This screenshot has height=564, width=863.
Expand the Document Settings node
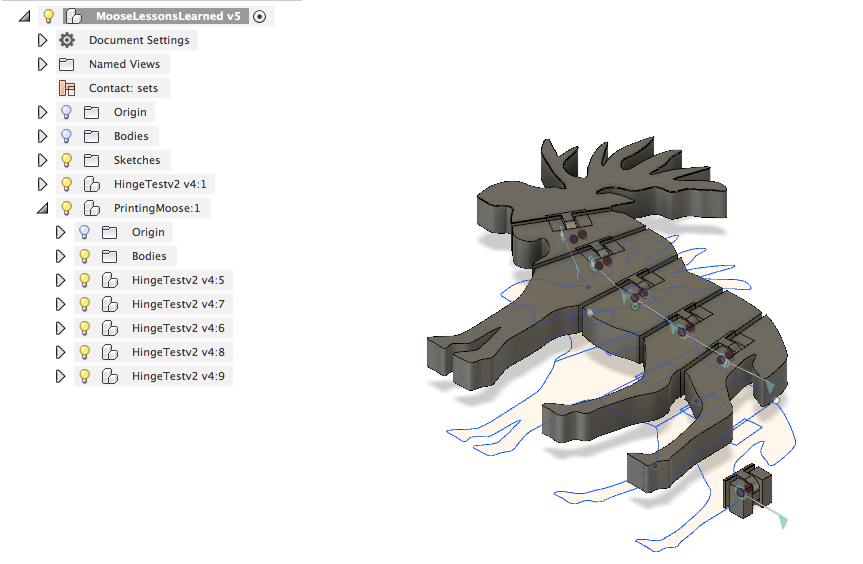click(42, 40)
